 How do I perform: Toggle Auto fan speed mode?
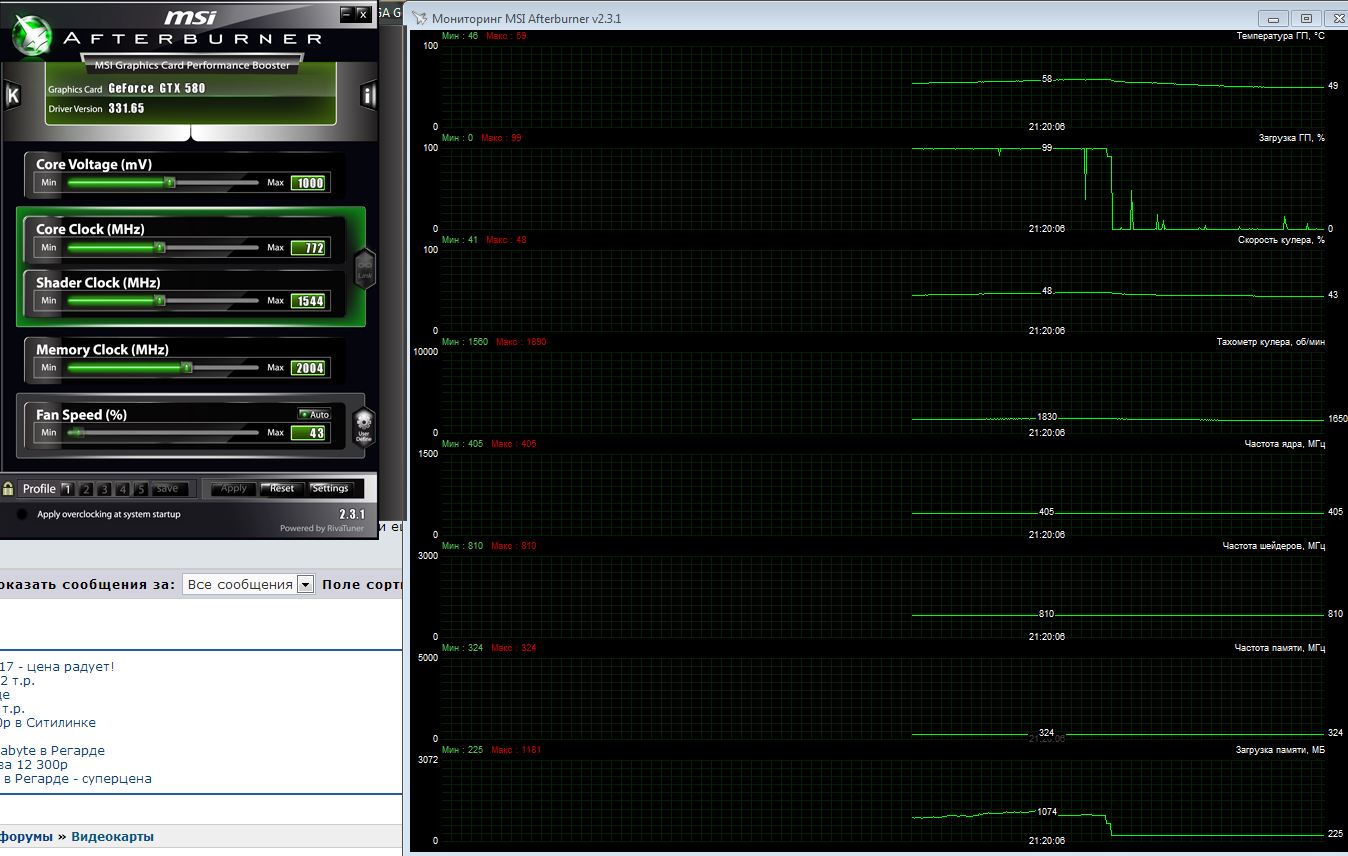(314, 414)
